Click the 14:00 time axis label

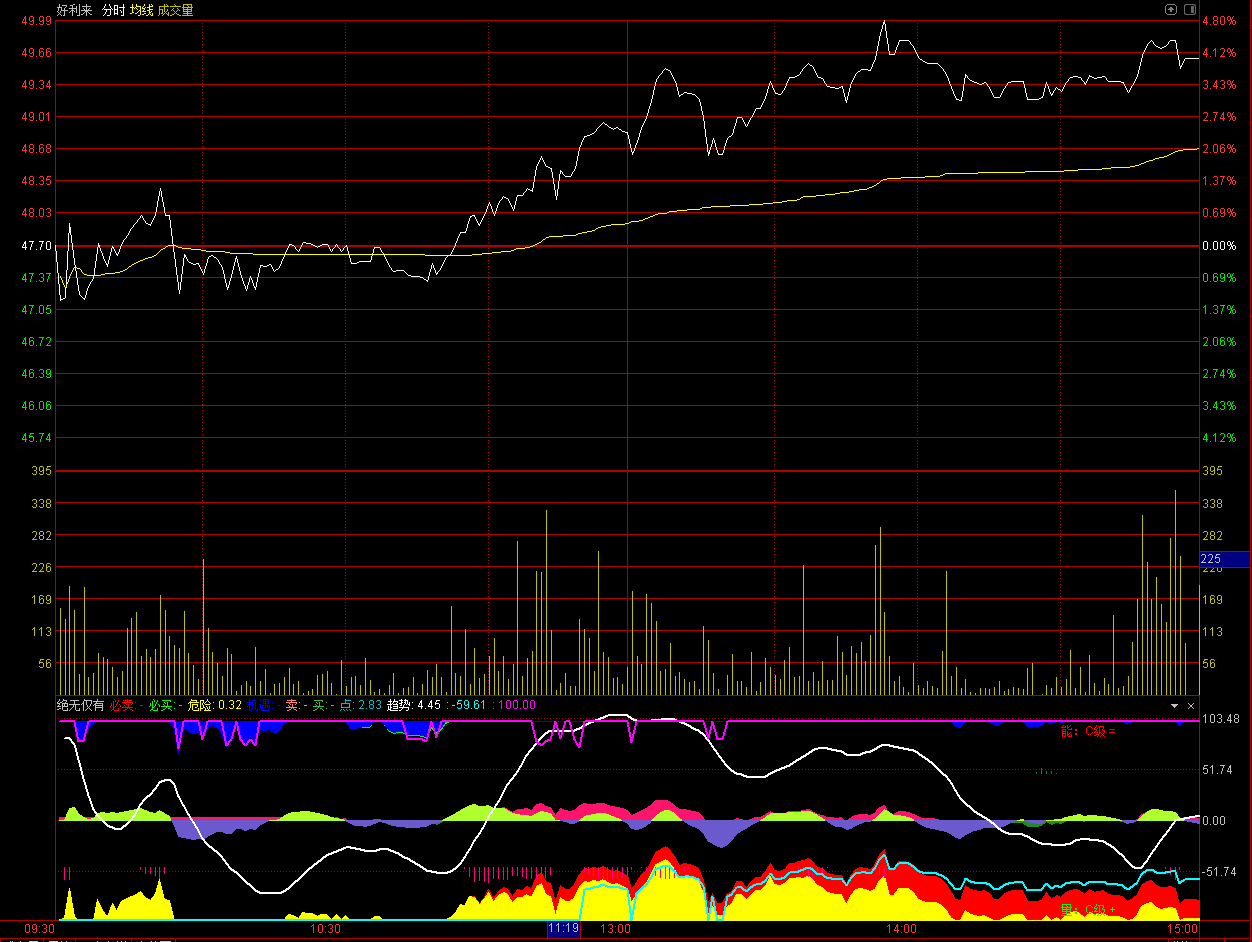[901, 929]
